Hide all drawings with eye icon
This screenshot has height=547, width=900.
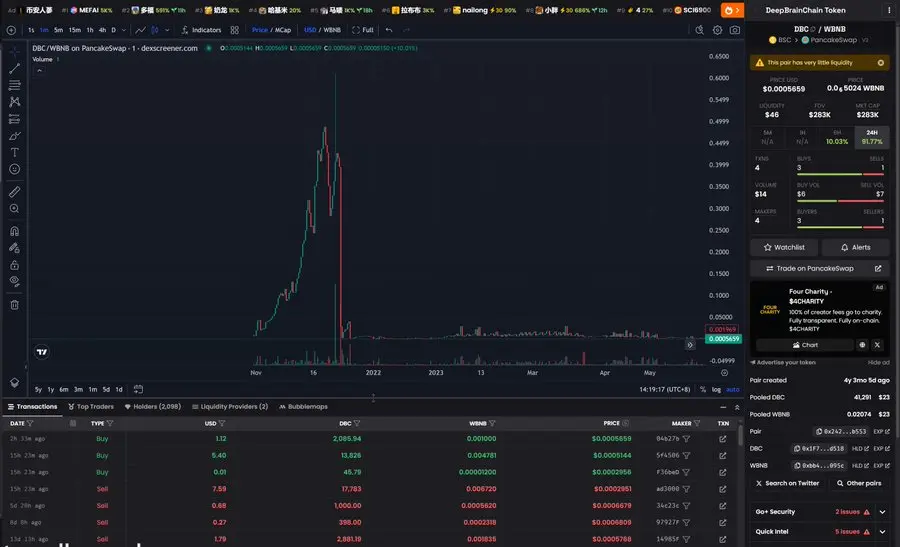[x=14, y=282]
